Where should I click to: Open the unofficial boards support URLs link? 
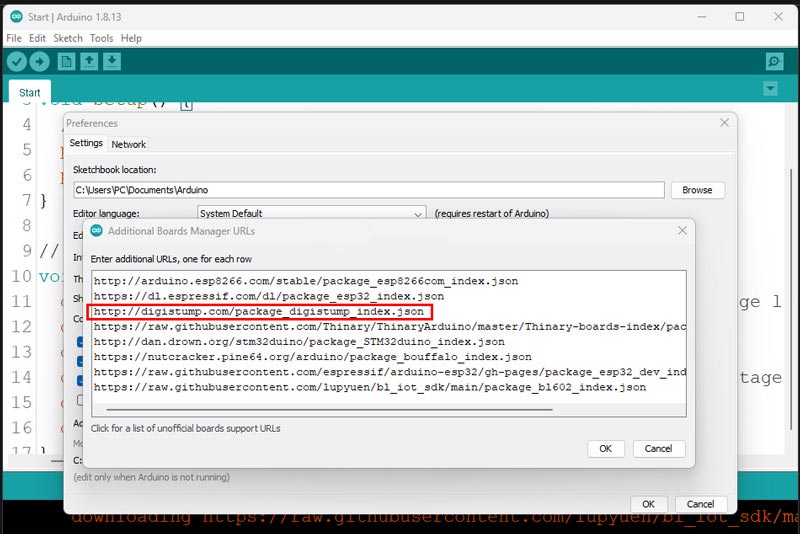186,428
